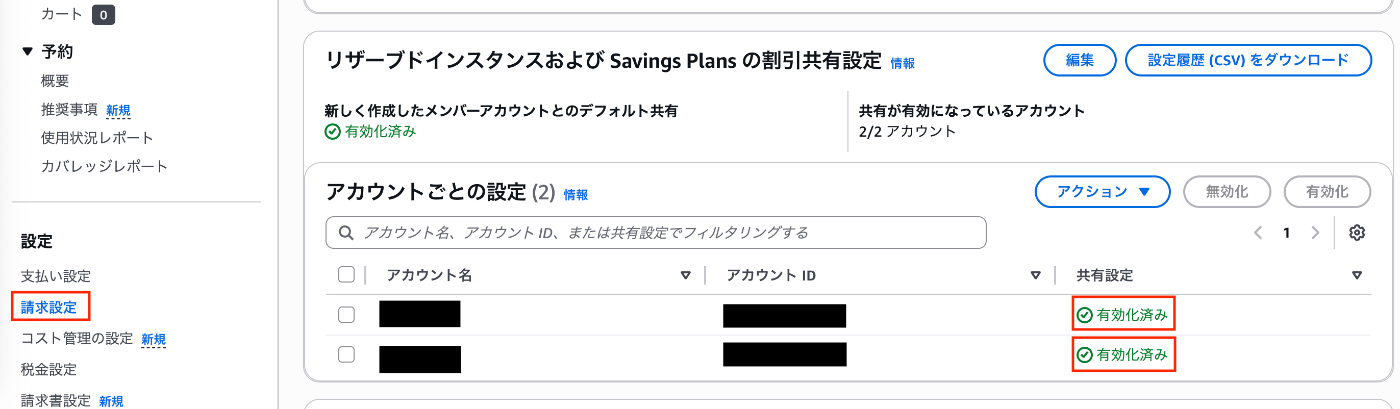
Task: Sort by アカウント ID column arrow
Action: [1036, 275]
